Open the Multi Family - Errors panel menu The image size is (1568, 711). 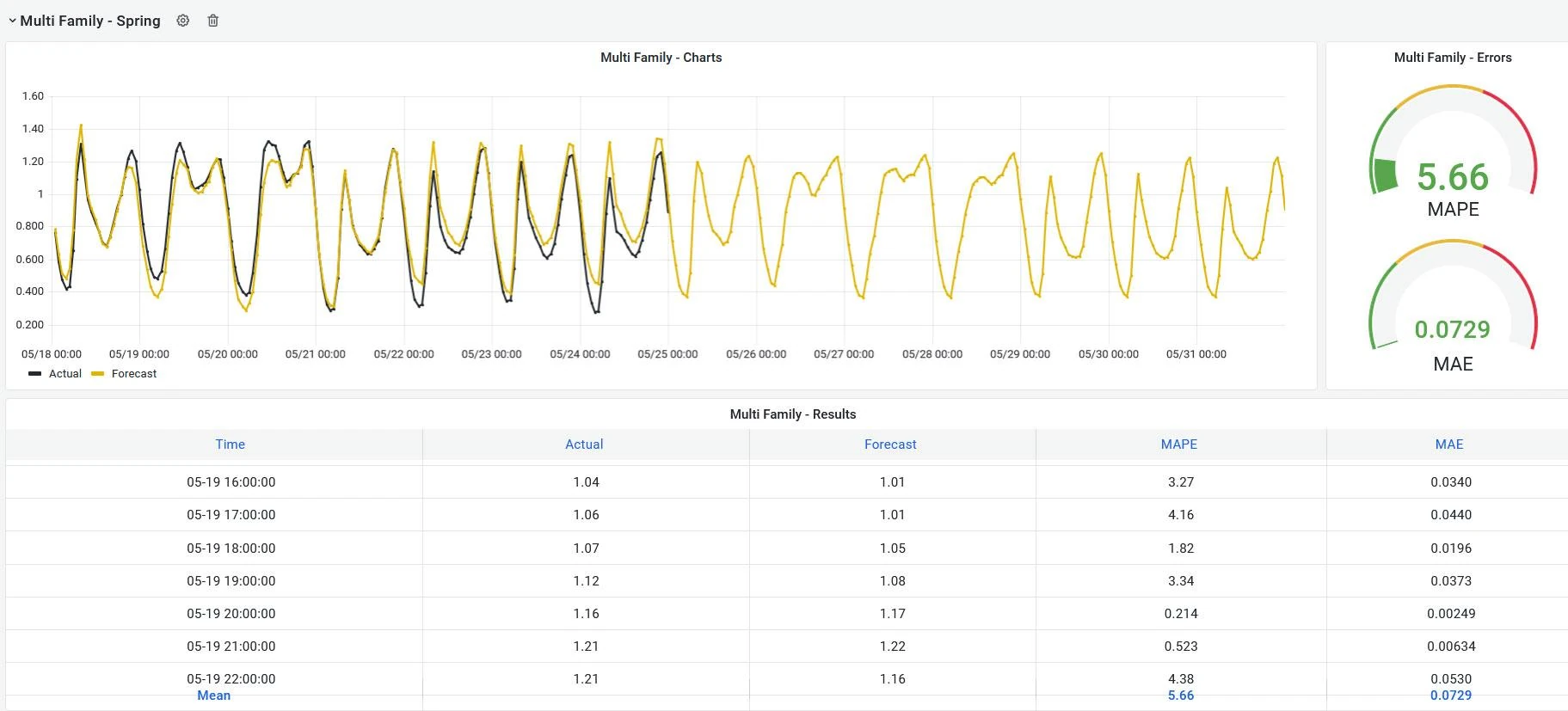click(x=1453, y=58)
